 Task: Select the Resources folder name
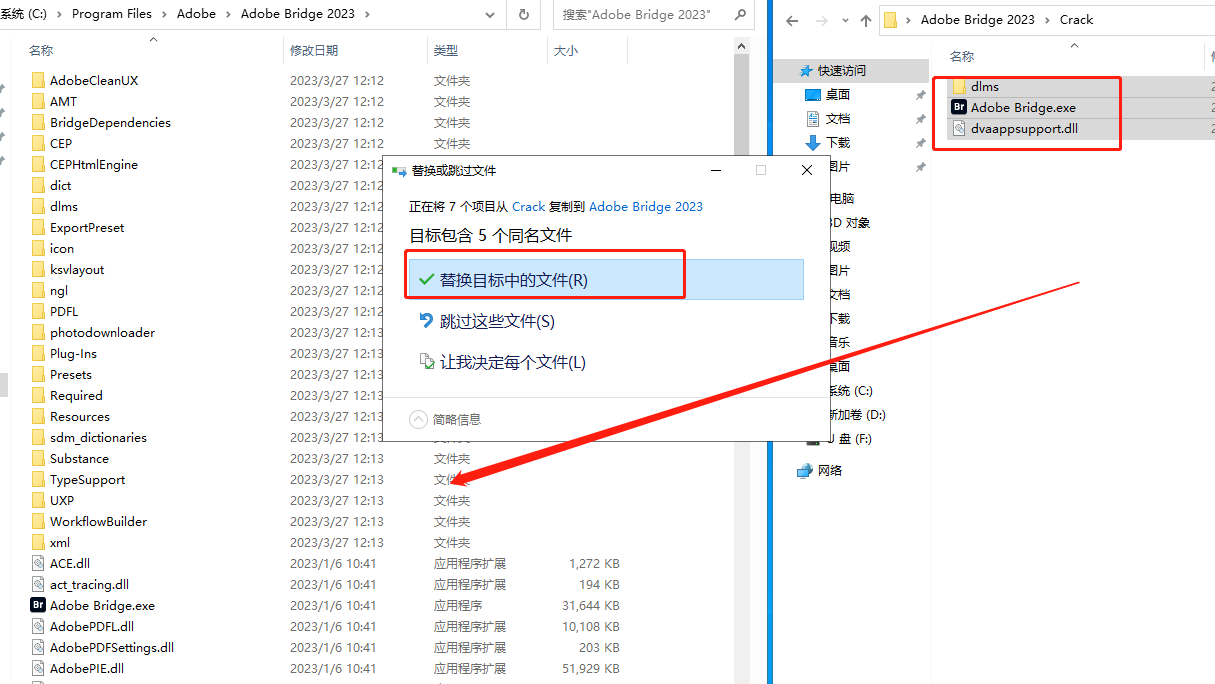[80, 416]
